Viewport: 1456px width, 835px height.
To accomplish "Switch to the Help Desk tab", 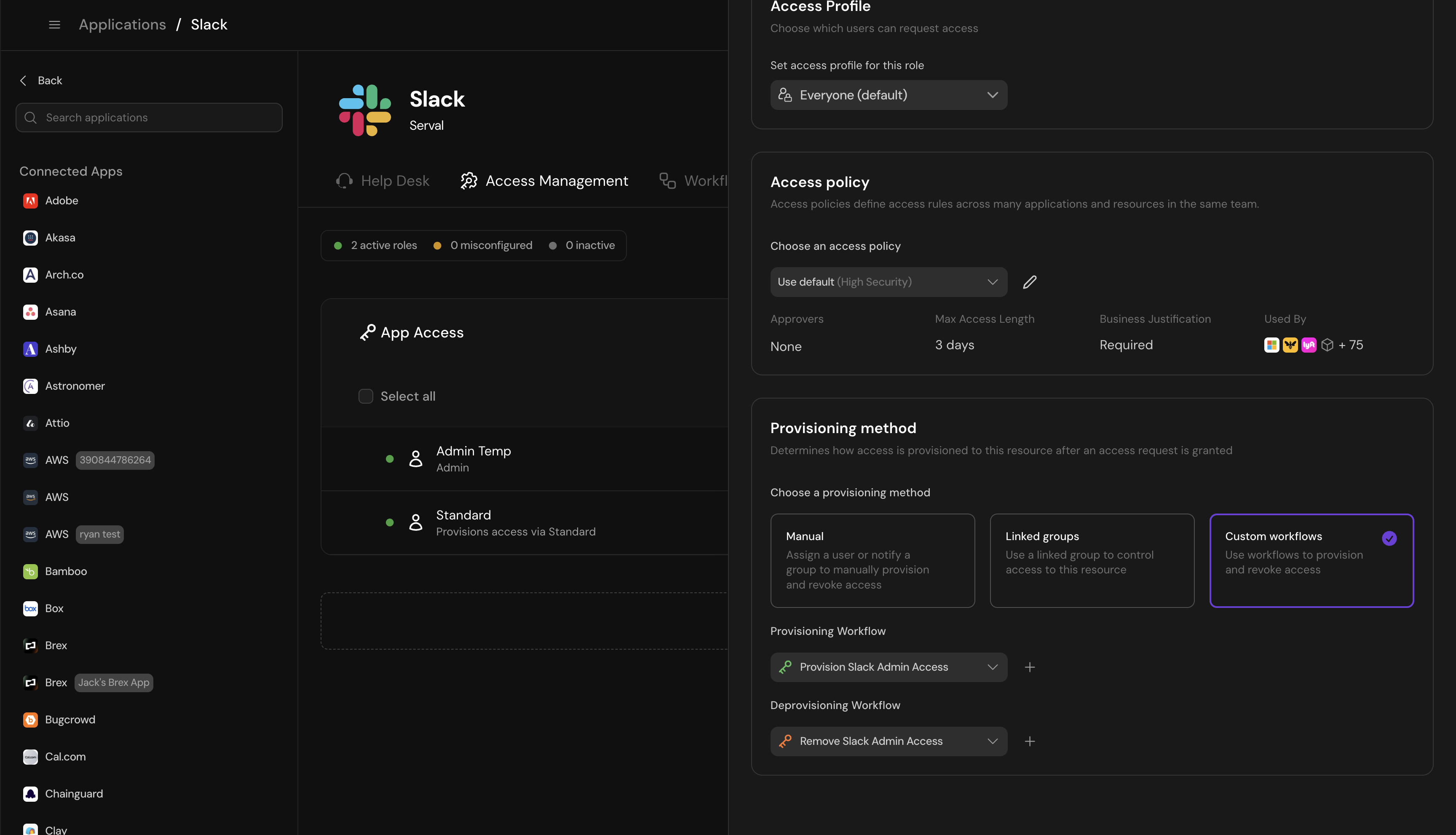I will point(383,181).
